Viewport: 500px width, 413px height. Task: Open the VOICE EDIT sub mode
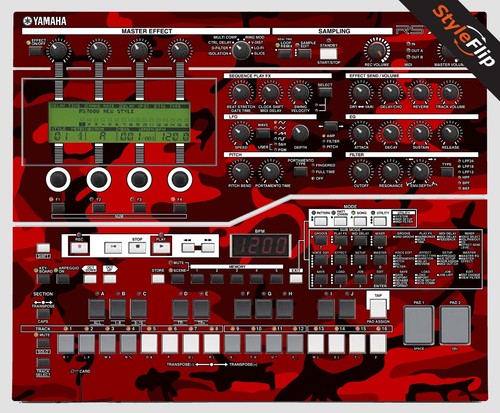pyautogui.click(x=321, y=259)
